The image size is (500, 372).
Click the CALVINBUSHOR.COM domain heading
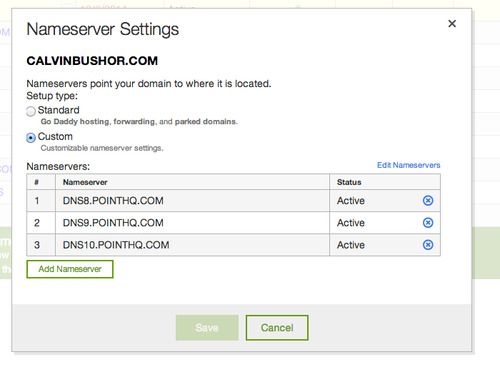click(92, 61)
